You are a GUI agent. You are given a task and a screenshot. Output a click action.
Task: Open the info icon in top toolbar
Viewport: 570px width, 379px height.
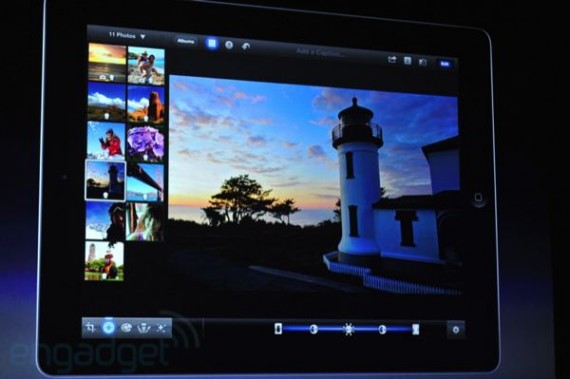(229, 45)
